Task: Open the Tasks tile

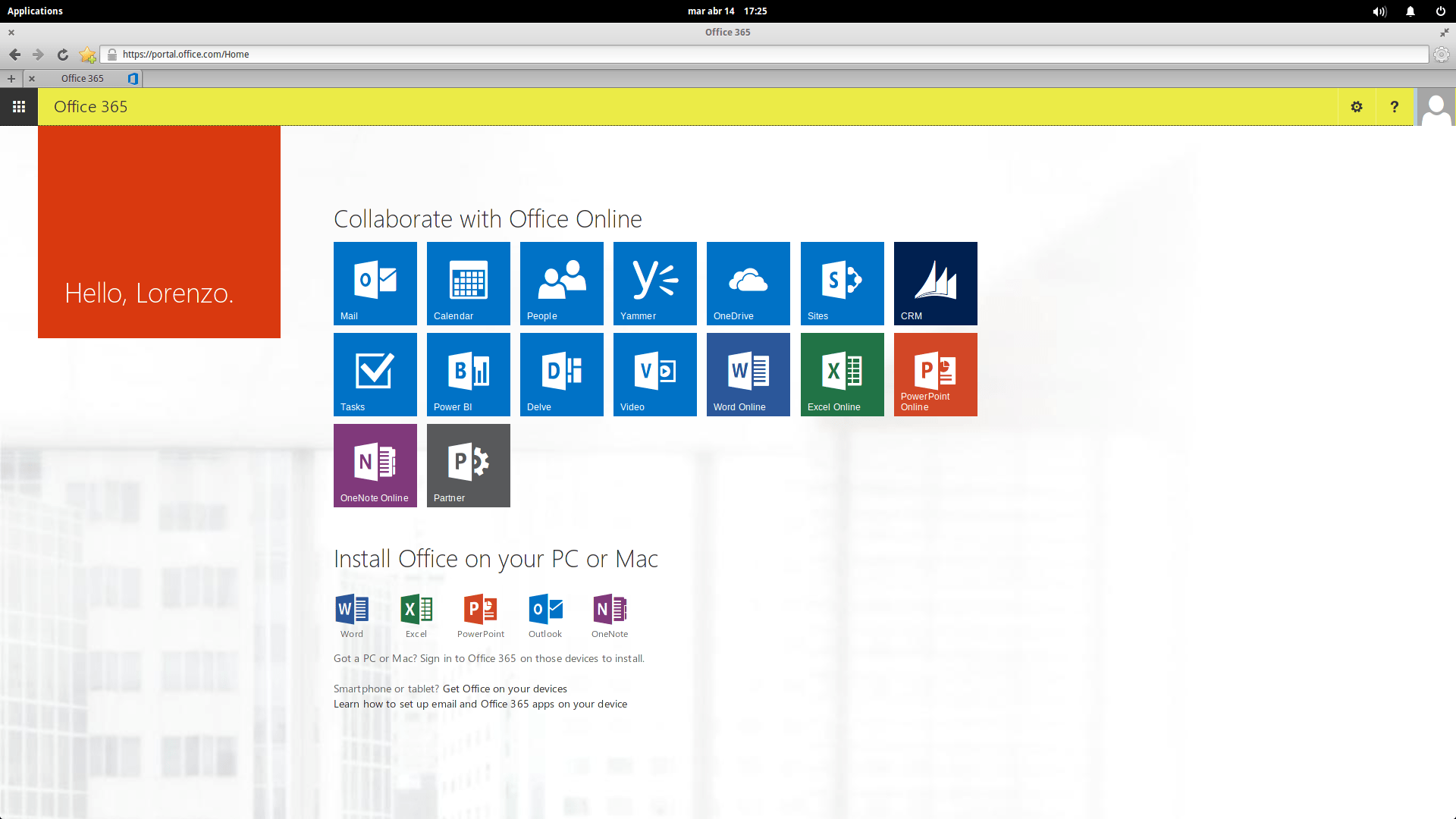Action: (x=375, y=375)
